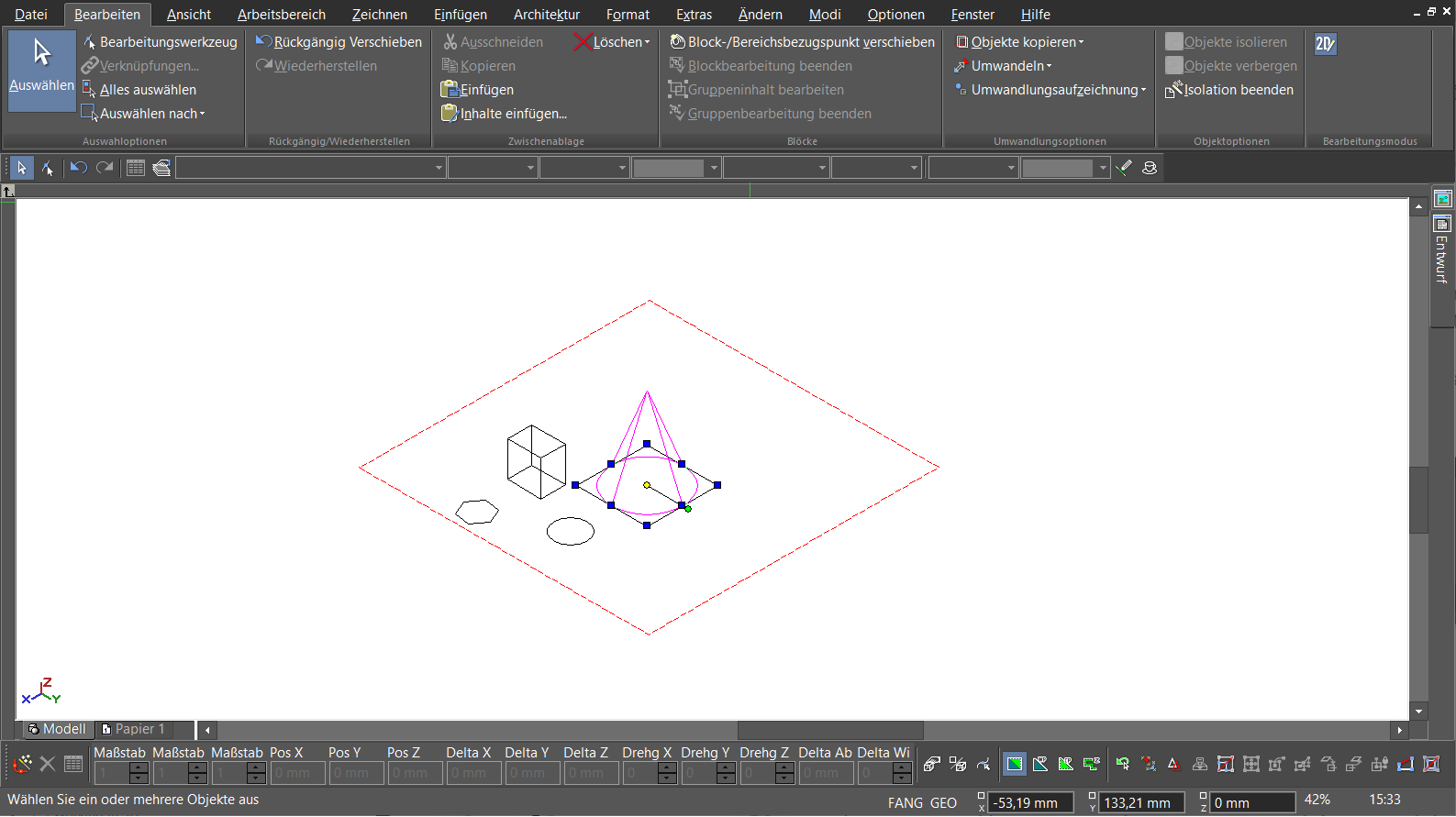Toggle the second workplane WP mode icon
The width and height of the screenshot is (1456, 817).
coord(1040,764)
